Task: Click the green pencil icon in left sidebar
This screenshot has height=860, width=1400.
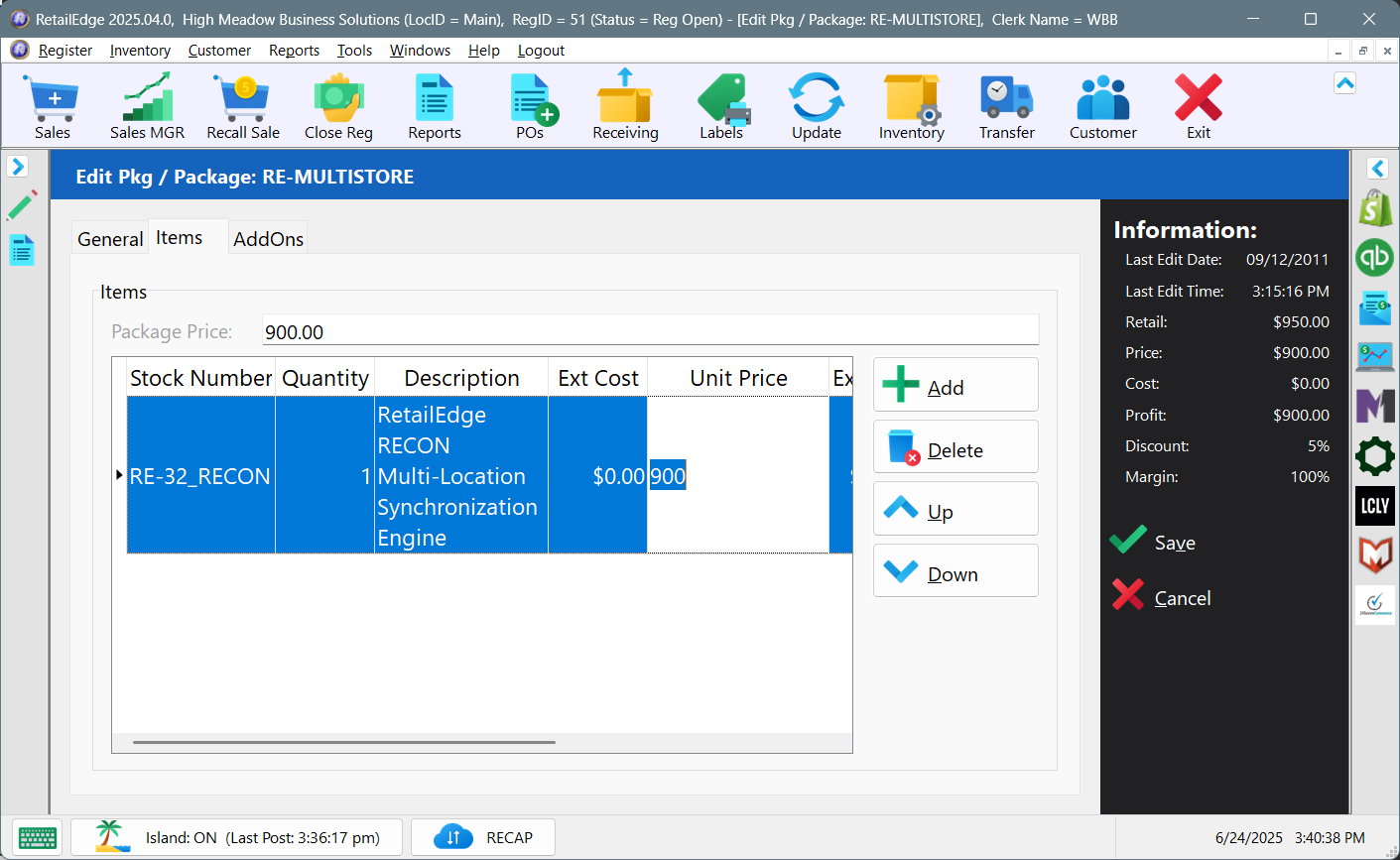Action: [21, 205]
